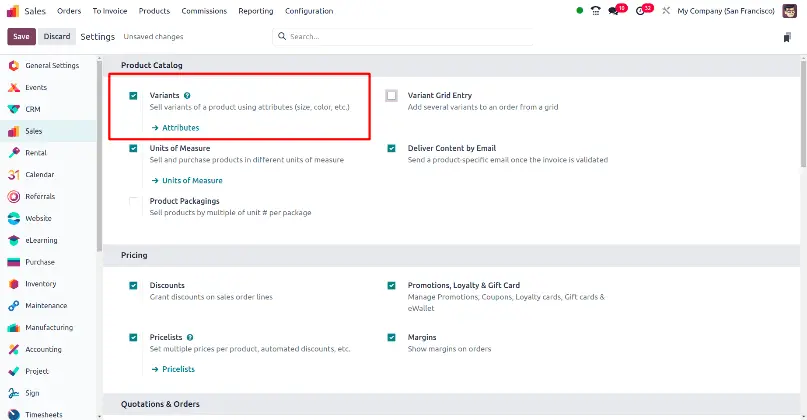
Task: Uncheck the Discounts checkbox
Action: pyautogui.click(x=133, y=285)
